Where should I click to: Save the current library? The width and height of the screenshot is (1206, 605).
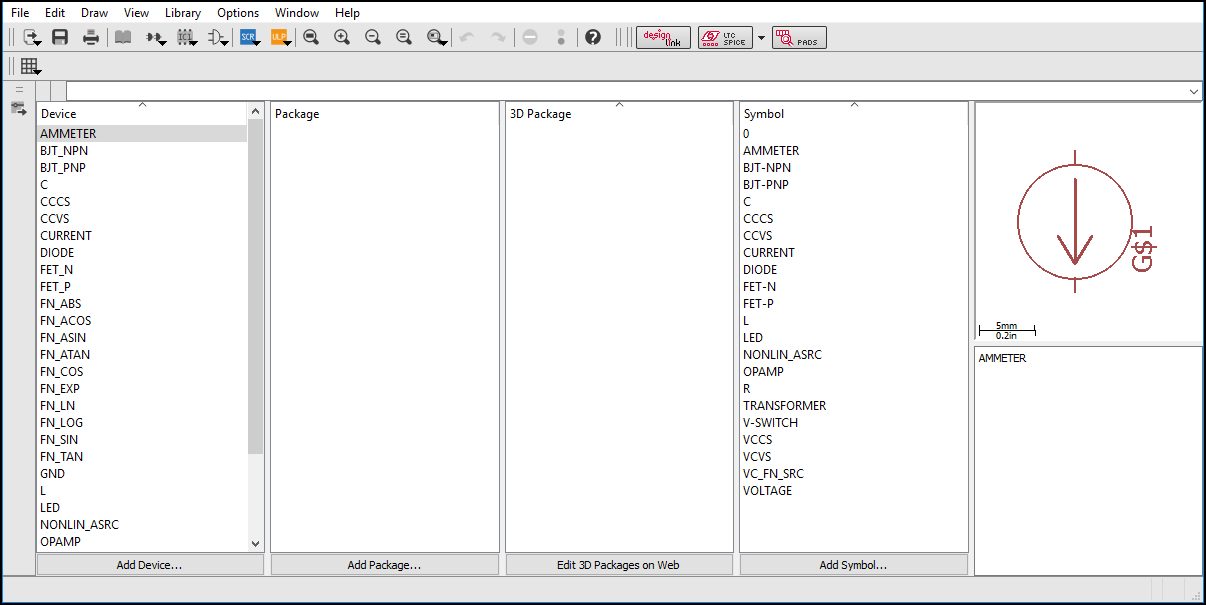click(x=59, y=37)
